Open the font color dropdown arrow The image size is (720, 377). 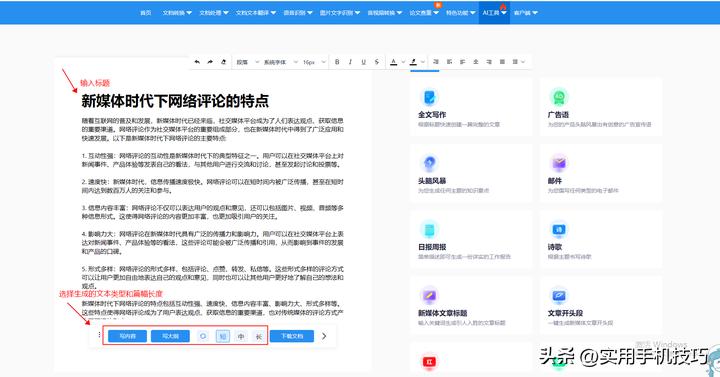click(403, 62)
